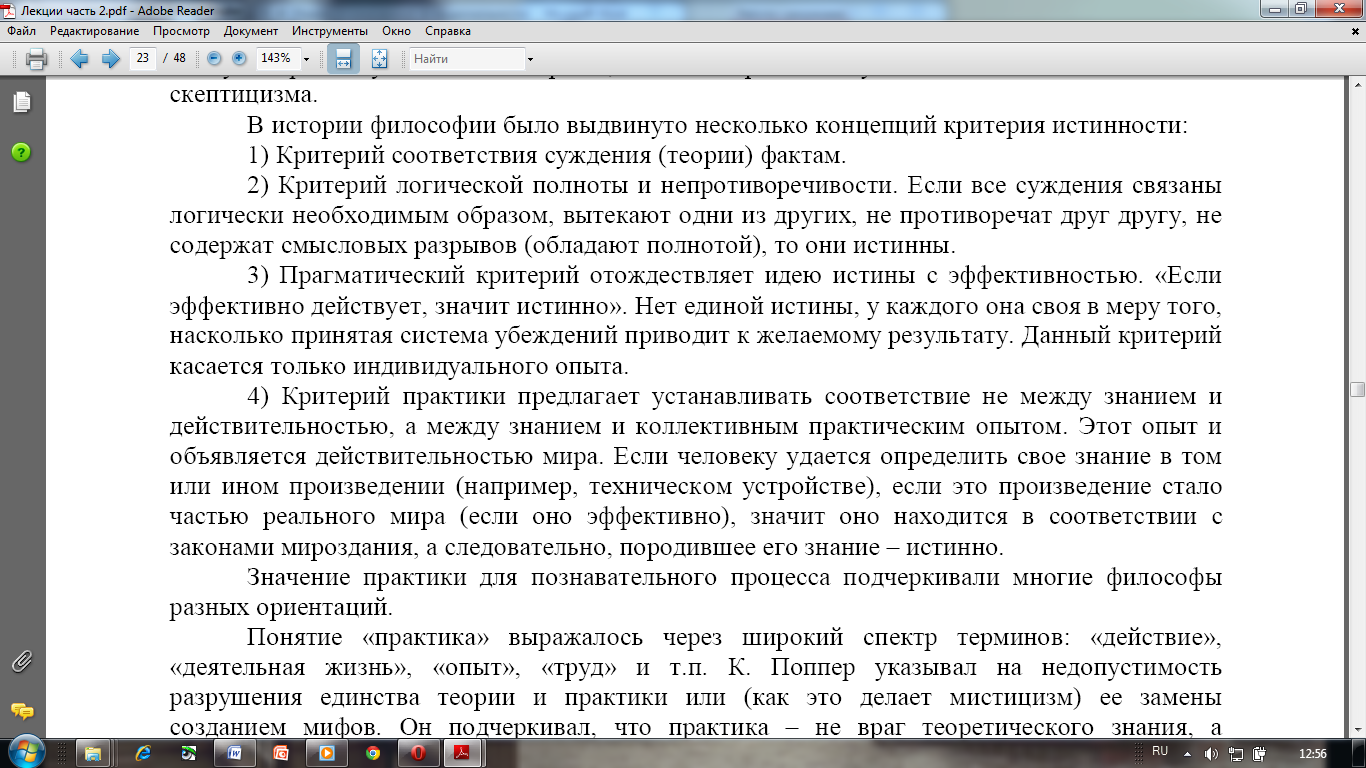
Task: Open the Редактирование menu
Action: coord(96,31)
